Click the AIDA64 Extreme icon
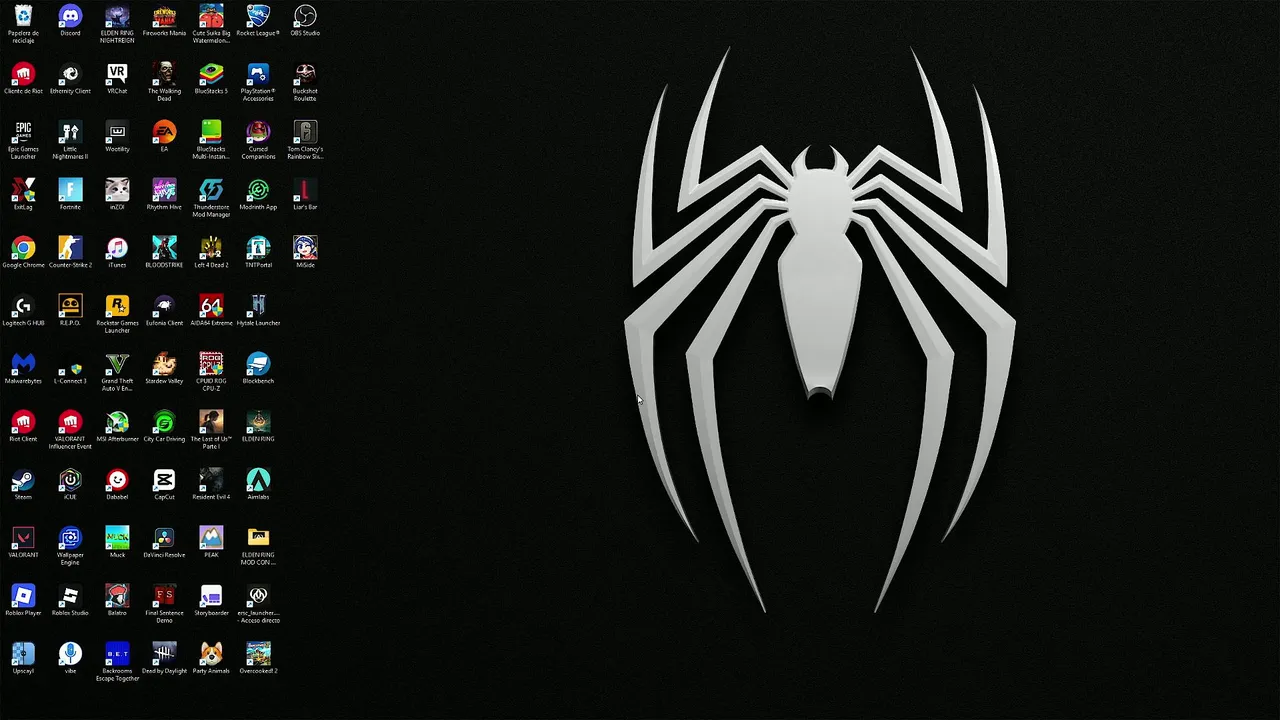The image size is (1280, 720). pyautogui.click(x=211, y=307)
